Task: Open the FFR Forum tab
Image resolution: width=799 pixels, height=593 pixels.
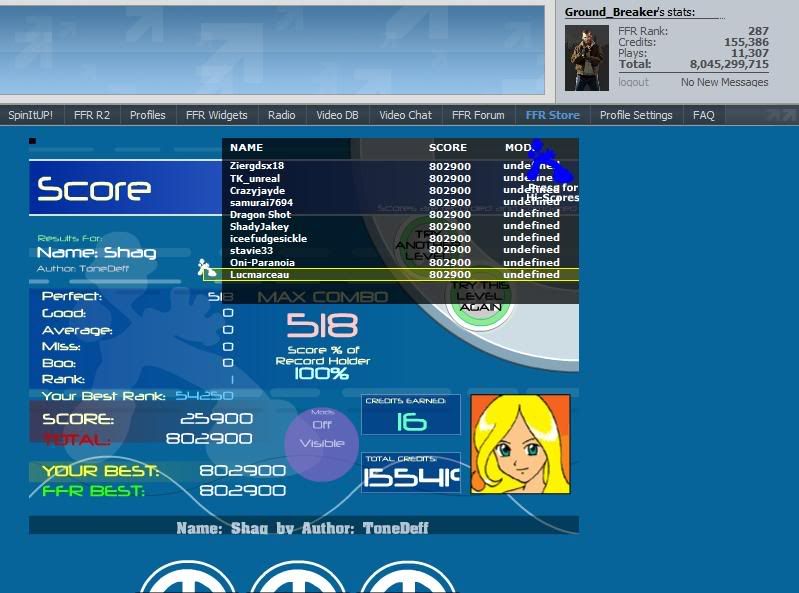Action: click(478, 115)
